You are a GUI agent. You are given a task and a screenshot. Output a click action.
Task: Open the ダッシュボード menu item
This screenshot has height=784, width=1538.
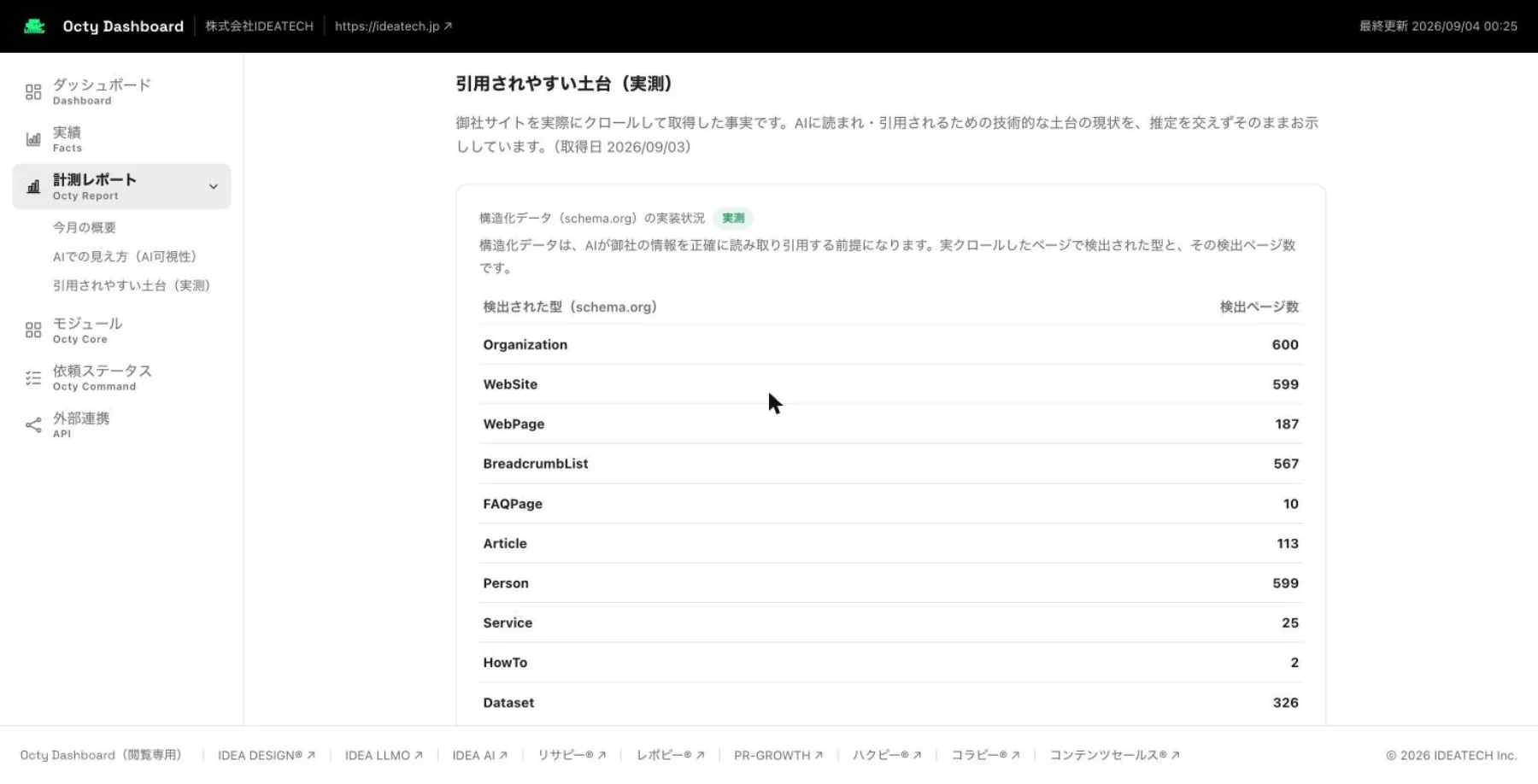121,91
